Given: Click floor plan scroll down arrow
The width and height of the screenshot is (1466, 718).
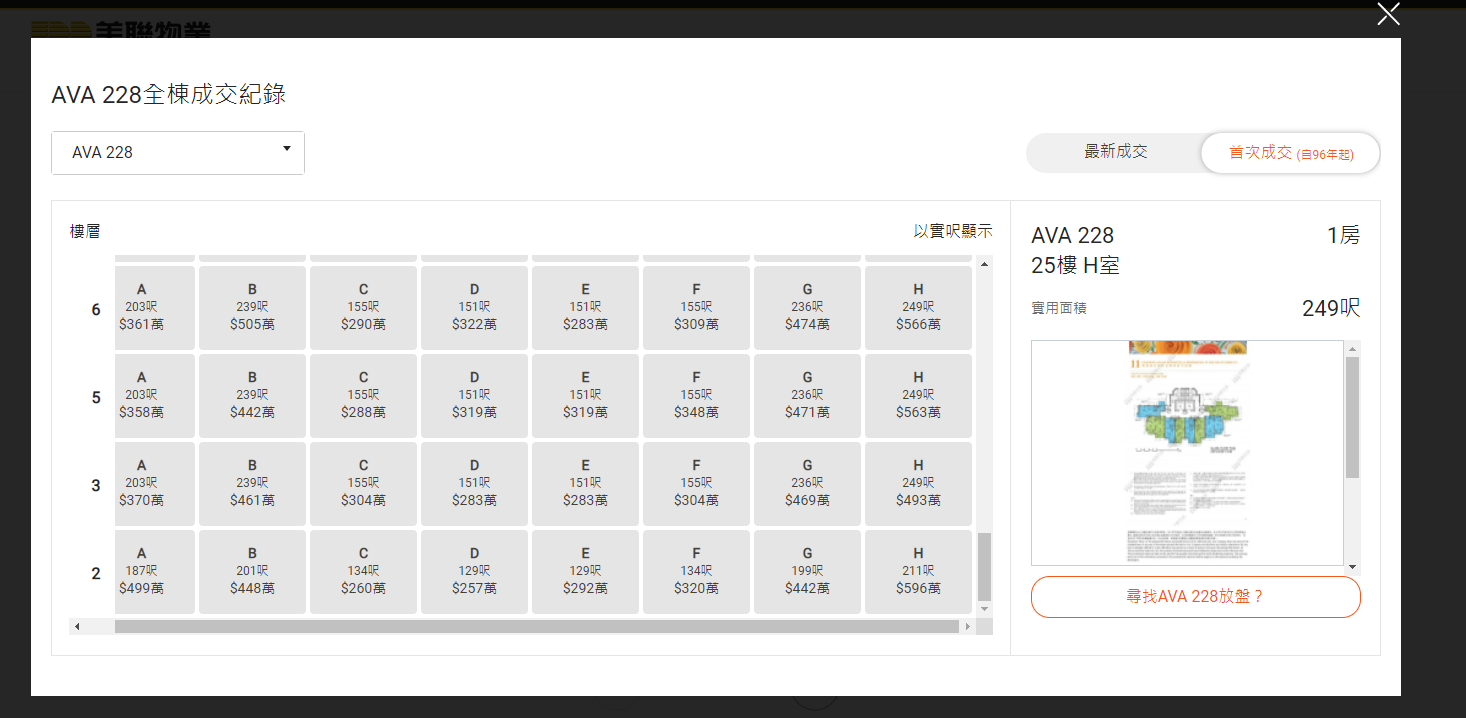Looking at the screenshot, I should pos(1352,567).
